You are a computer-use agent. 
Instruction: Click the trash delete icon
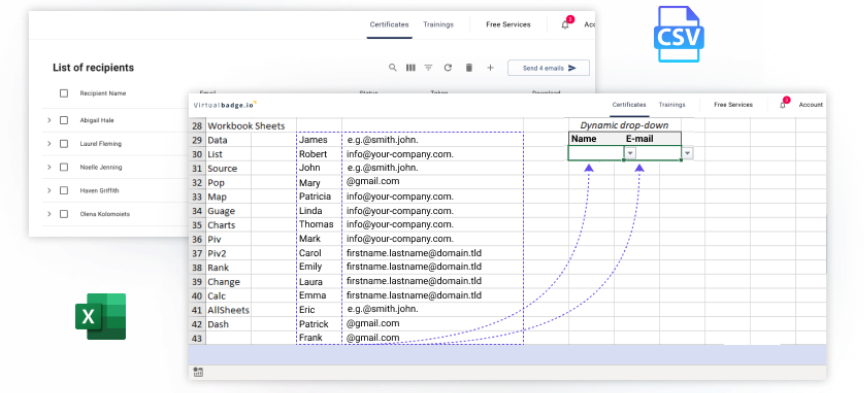(469, 68)
